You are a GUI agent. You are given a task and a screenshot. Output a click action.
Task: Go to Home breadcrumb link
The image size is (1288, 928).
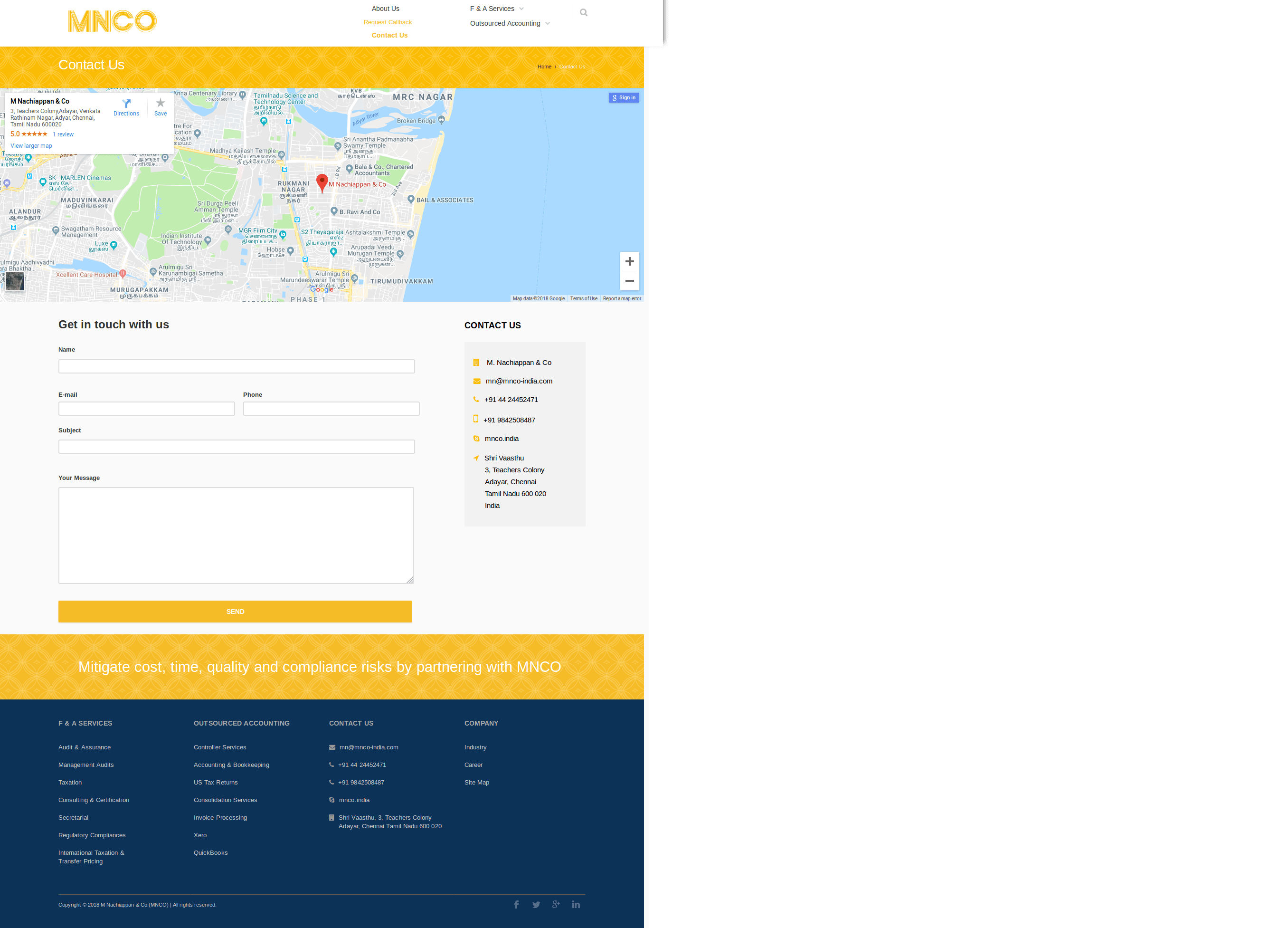coord(545,67)
